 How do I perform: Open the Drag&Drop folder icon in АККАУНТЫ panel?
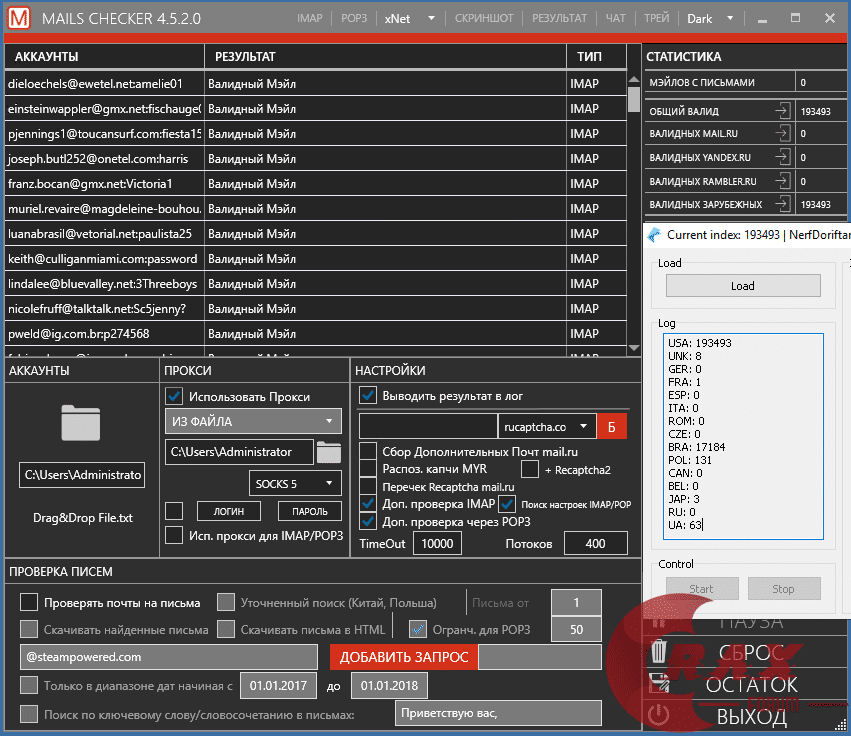pyautogui.click(x=81, y=421)
